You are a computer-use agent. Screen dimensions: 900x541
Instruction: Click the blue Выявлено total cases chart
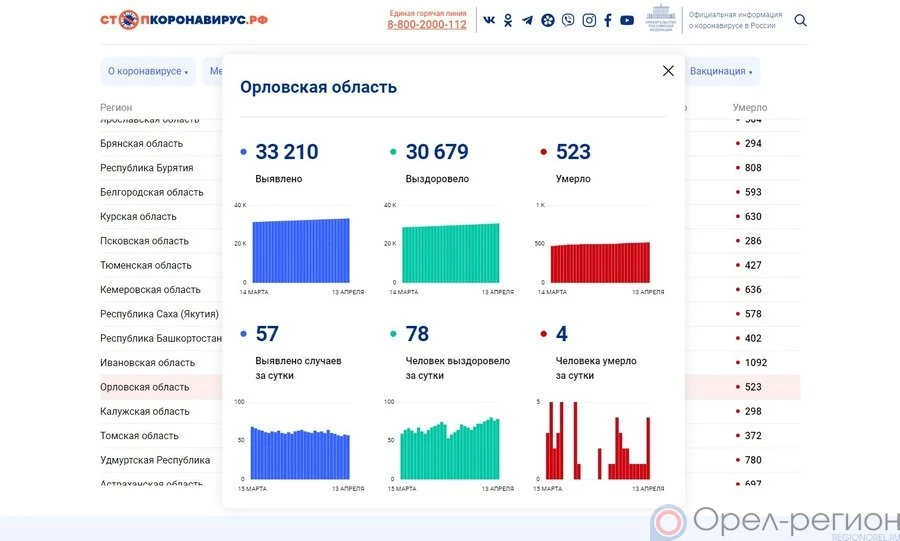pos(301,250)
